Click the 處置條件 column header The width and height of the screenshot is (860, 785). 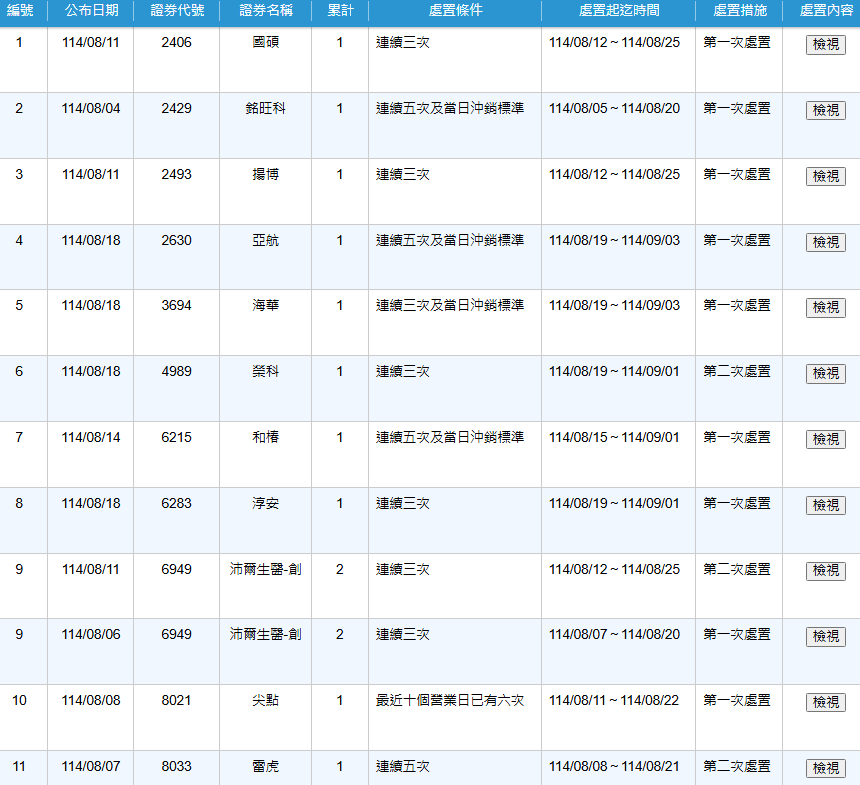(x=455, y=10)
